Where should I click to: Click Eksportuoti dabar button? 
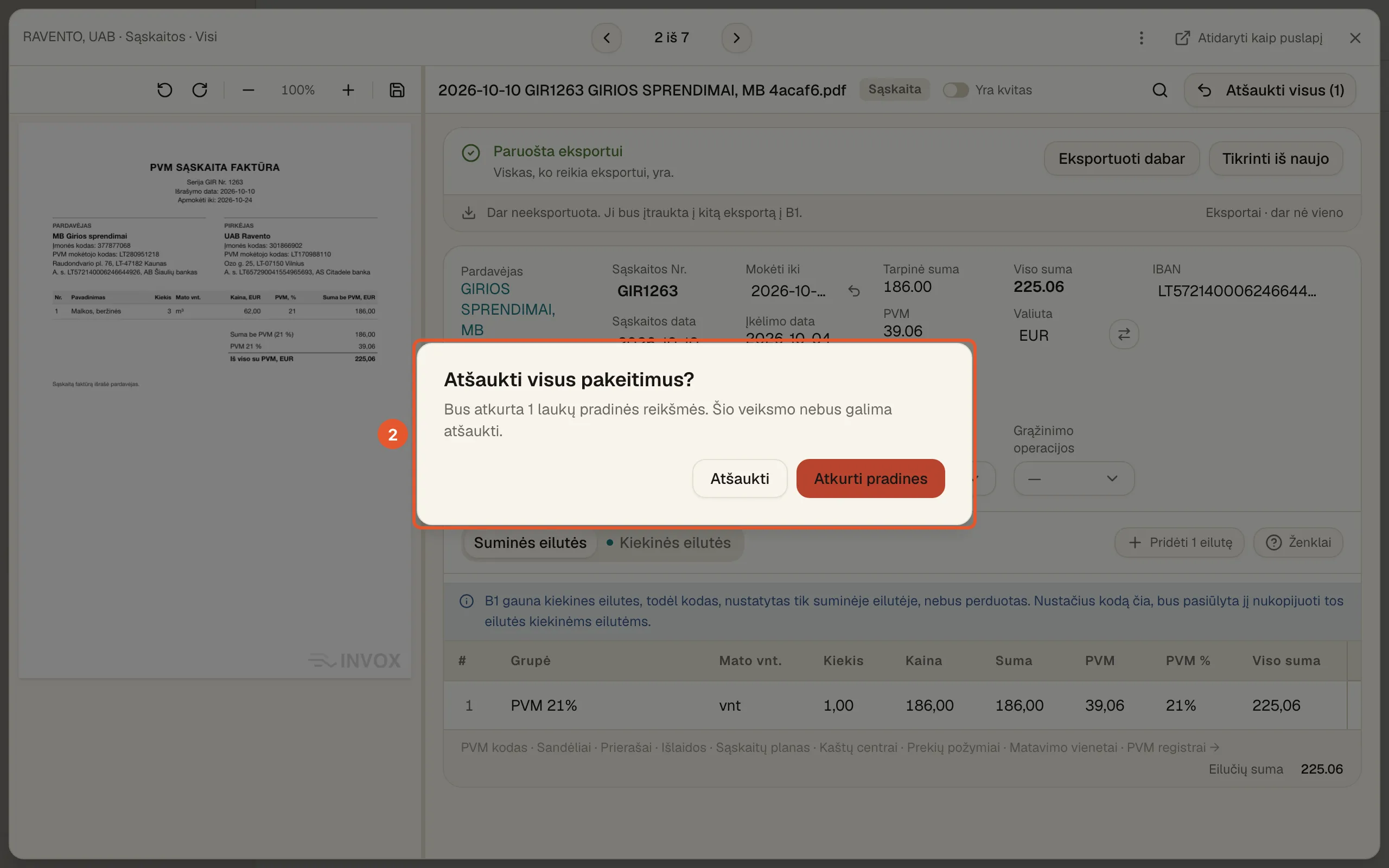pos(1121,158)
